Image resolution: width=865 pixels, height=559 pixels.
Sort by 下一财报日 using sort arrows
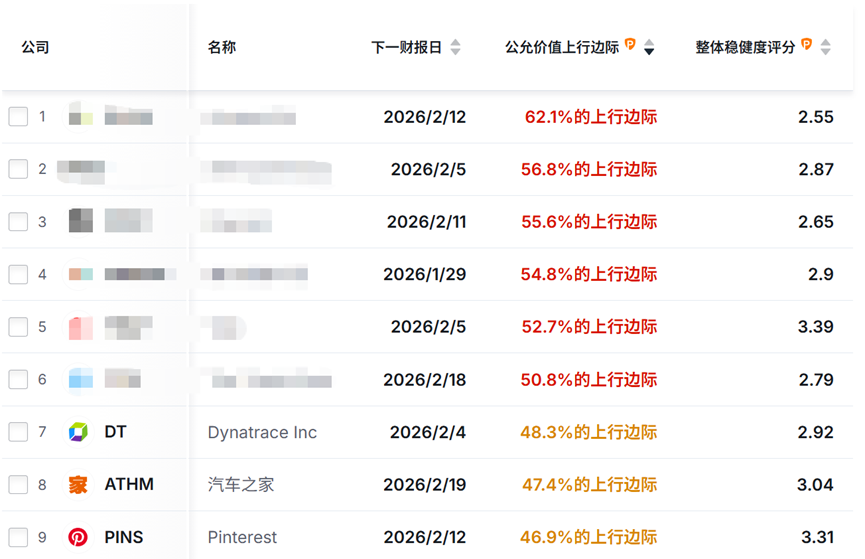point(456,47)
